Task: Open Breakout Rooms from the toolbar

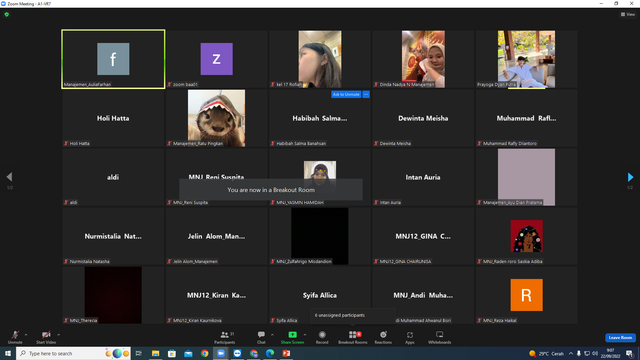Action: 353,337
